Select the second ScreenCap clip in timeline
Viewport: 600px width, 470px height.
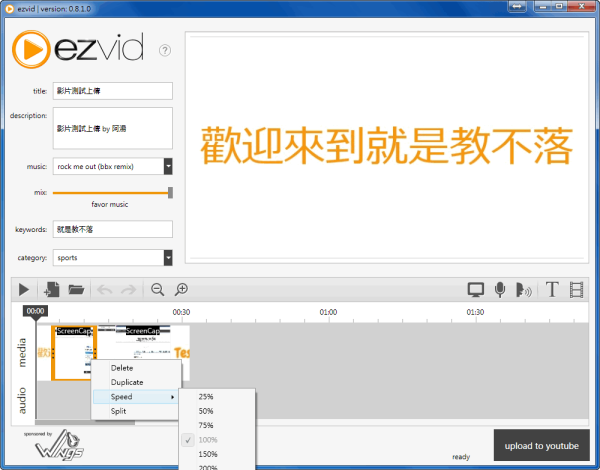pos(143,341)
